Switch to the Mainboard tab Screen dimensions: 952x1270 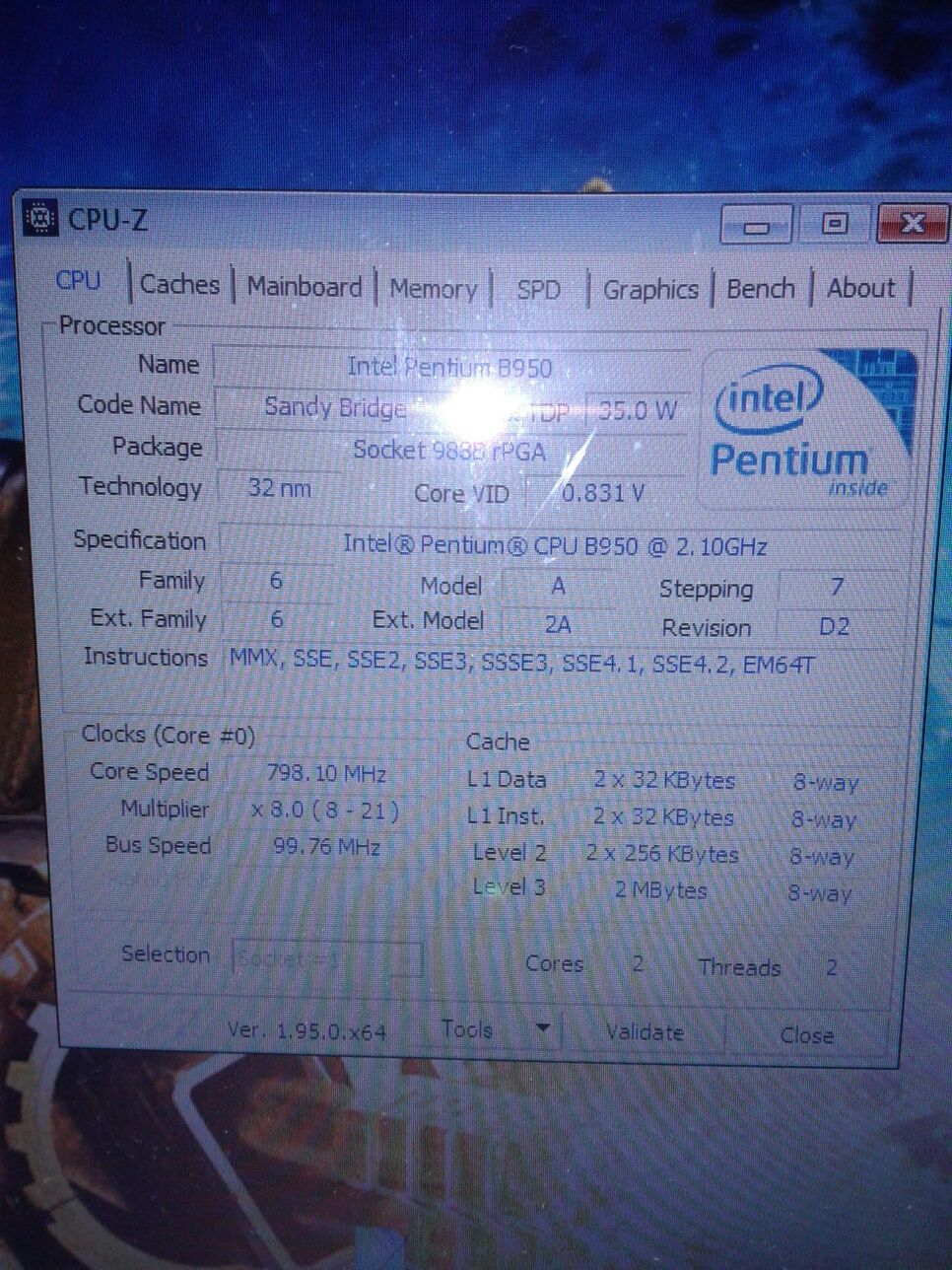pos(305,287)
